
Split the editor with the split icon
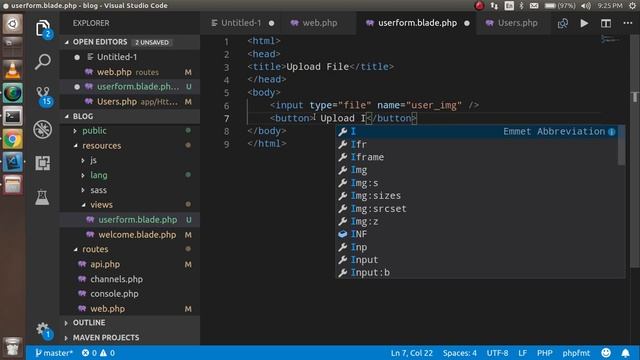[606, 23]
